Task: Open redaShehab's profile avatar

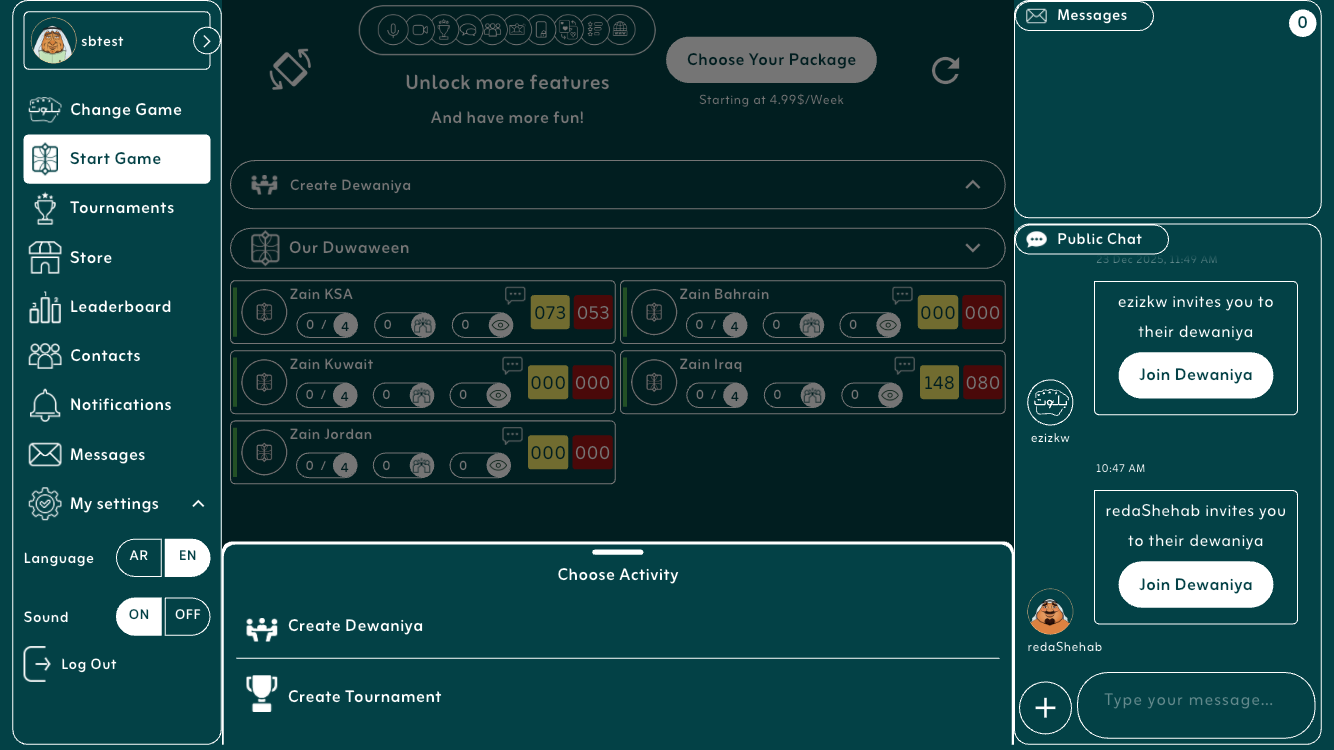Action: point(1050,612)
